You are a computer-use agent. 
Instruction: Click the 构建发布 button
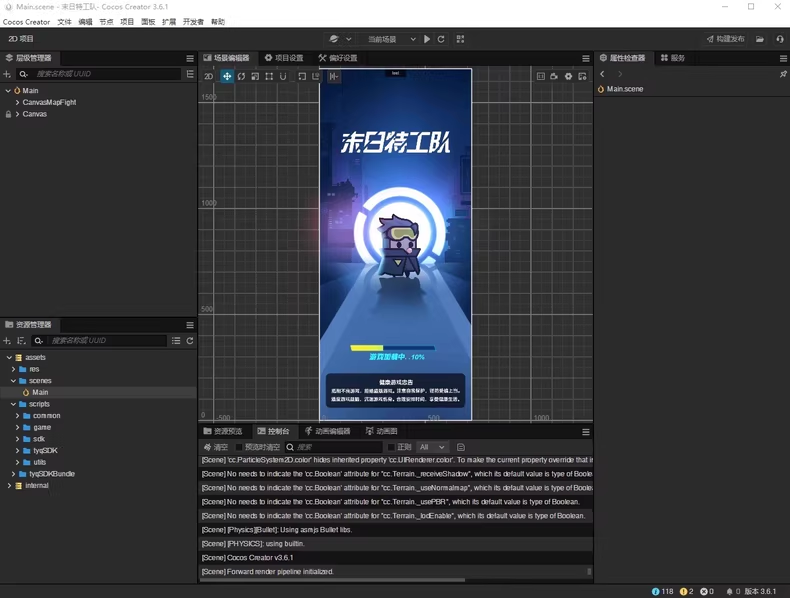coord(725,39)
